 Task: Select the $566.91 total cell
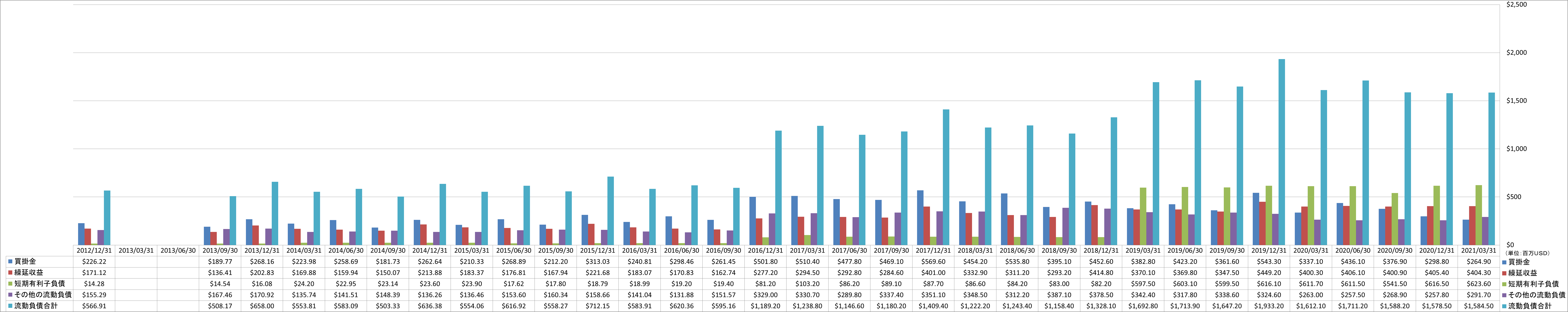pos(94,306)
